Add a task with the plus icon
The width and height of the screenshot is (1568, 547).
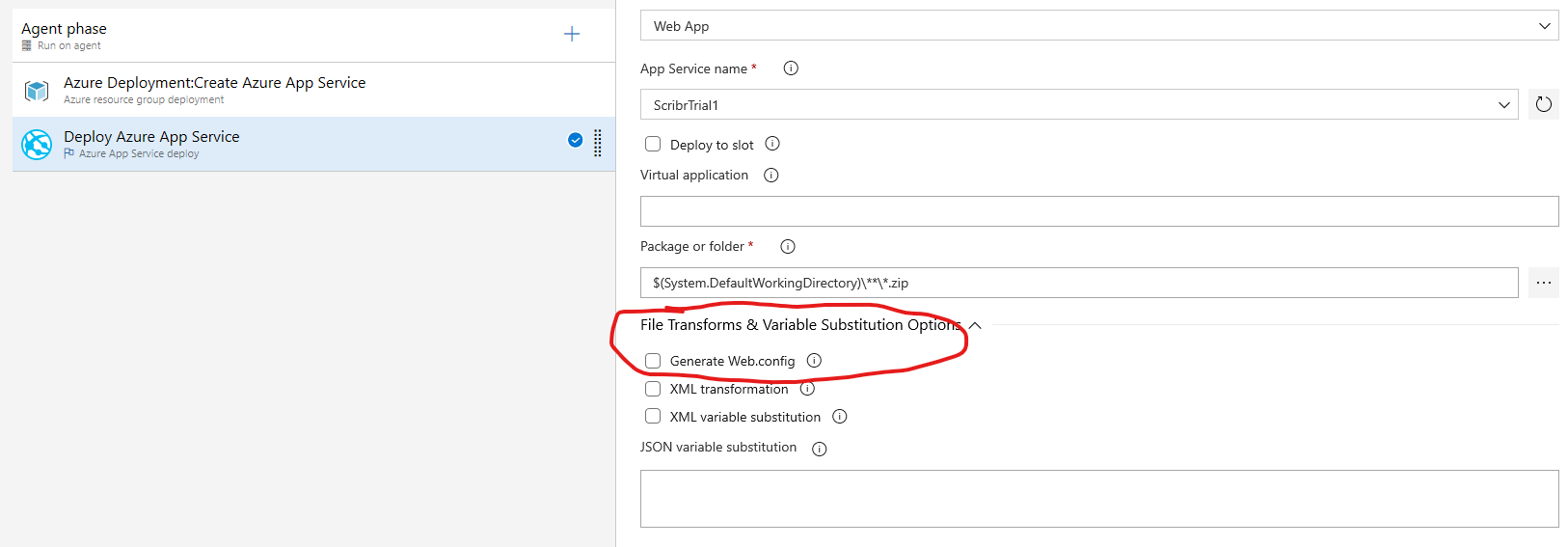click(572, 34)
